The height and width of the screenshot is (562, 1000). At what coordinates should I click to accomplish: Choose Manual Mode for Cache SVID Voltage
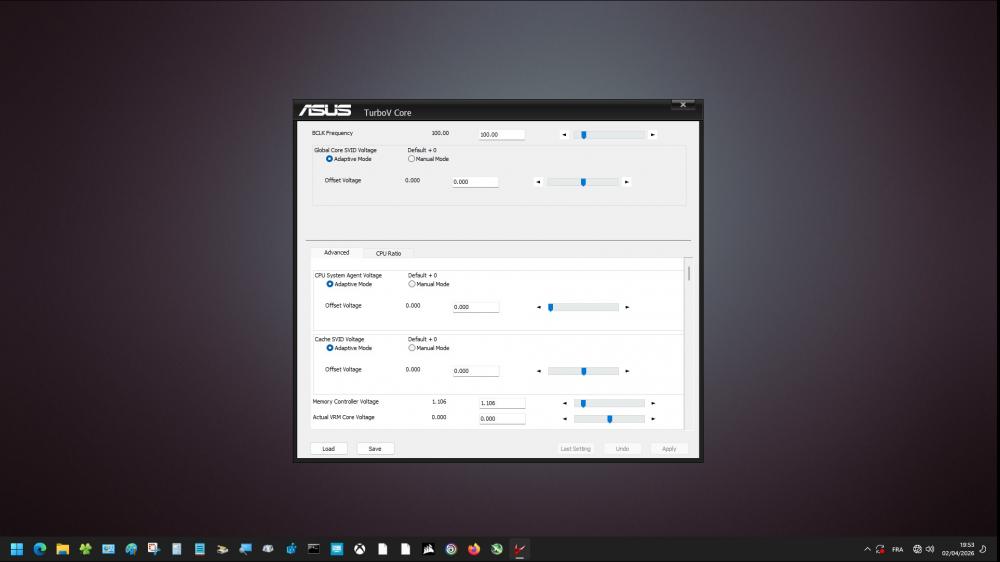pos(412,348)
